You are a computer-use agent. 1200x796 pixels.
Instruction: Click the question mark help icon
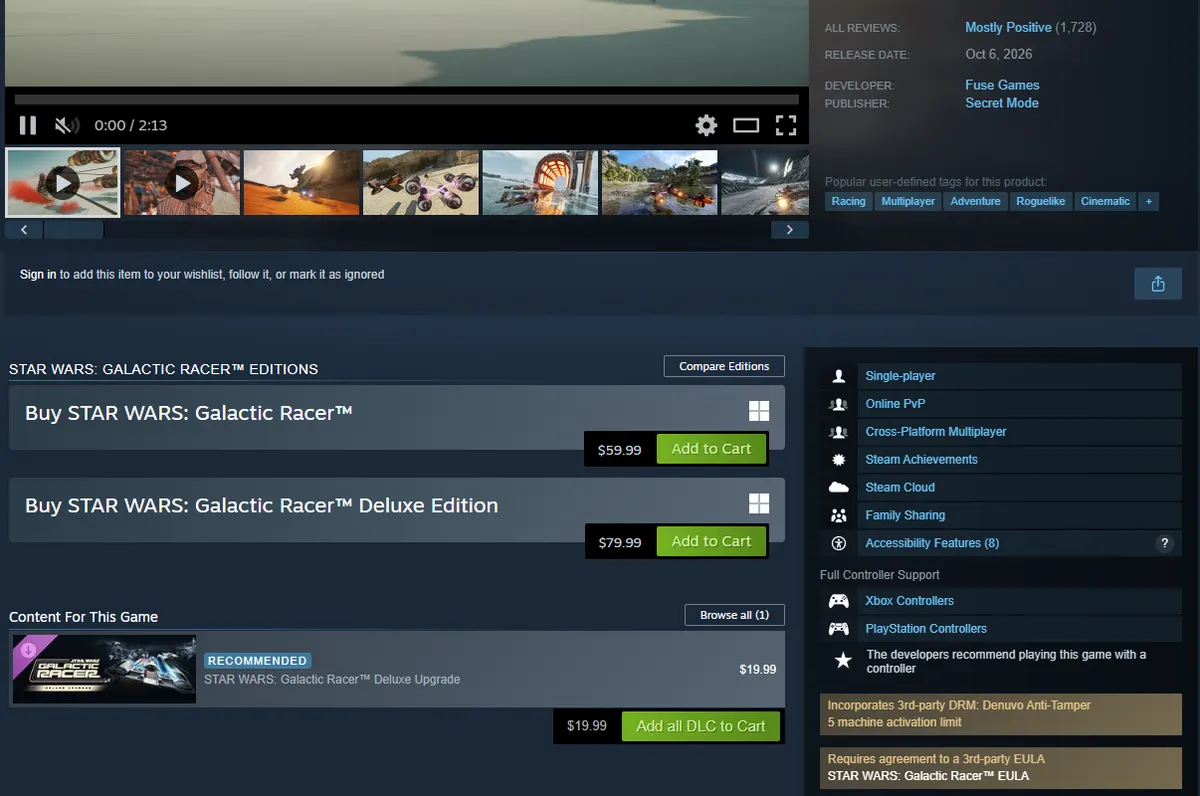point(1164,544)
